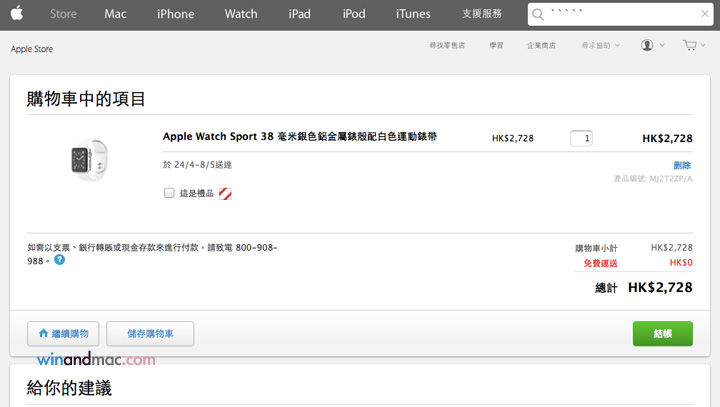Click the quantity input field
720x407 pixels.
(581, 138)
